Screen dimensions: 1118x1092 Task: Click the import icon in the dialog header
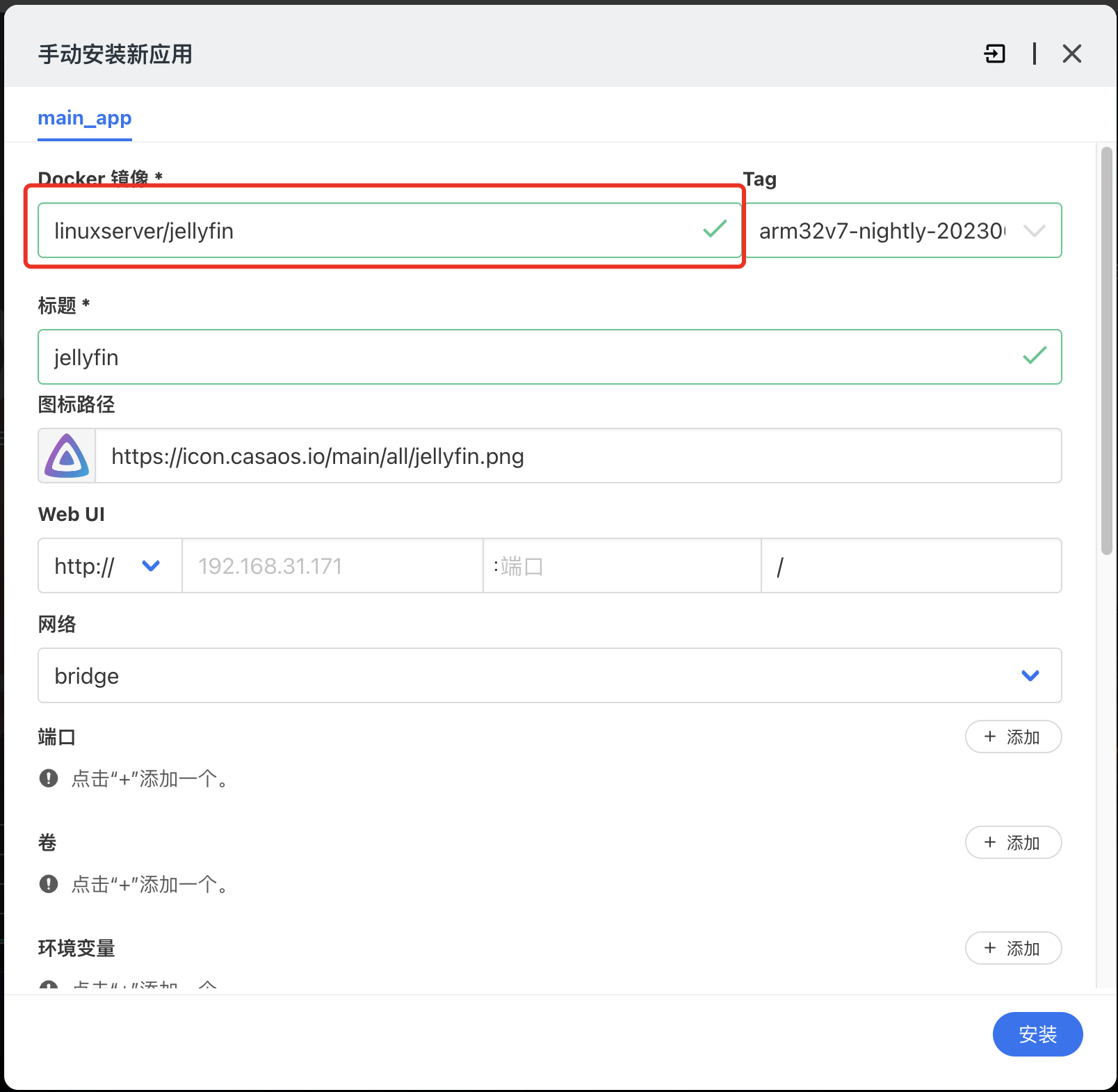[x=995, y=54]
